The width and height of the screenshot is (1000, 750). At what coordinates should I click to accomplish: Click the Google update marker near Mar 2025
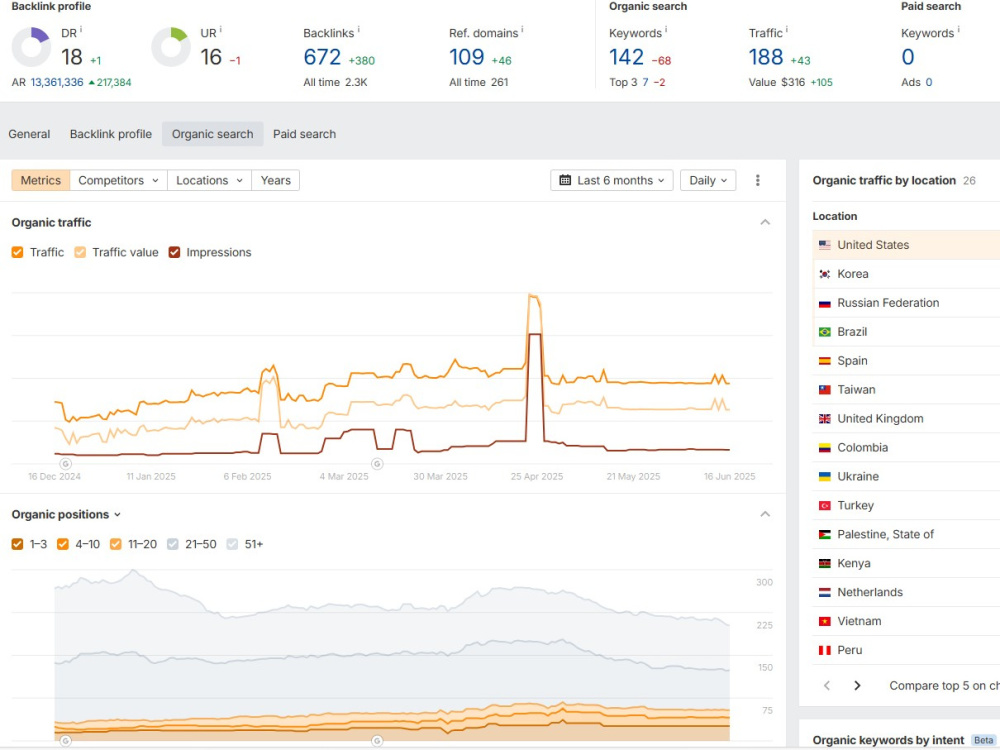tap(378, 464)
